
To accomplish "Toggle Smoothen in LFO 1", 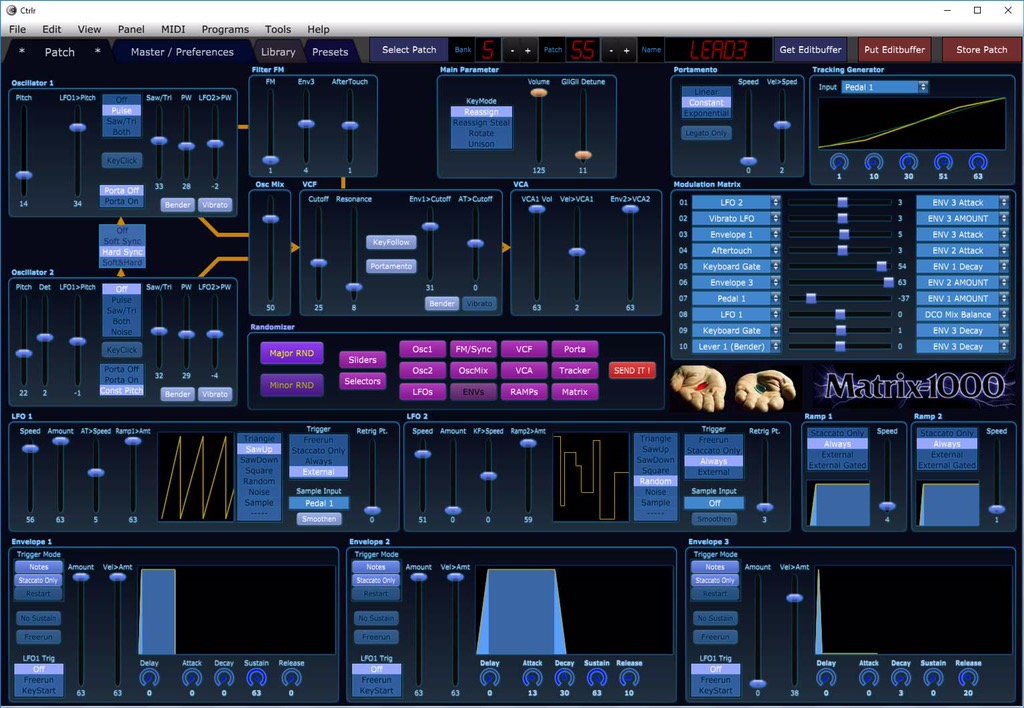I will [x=319, y=519].
